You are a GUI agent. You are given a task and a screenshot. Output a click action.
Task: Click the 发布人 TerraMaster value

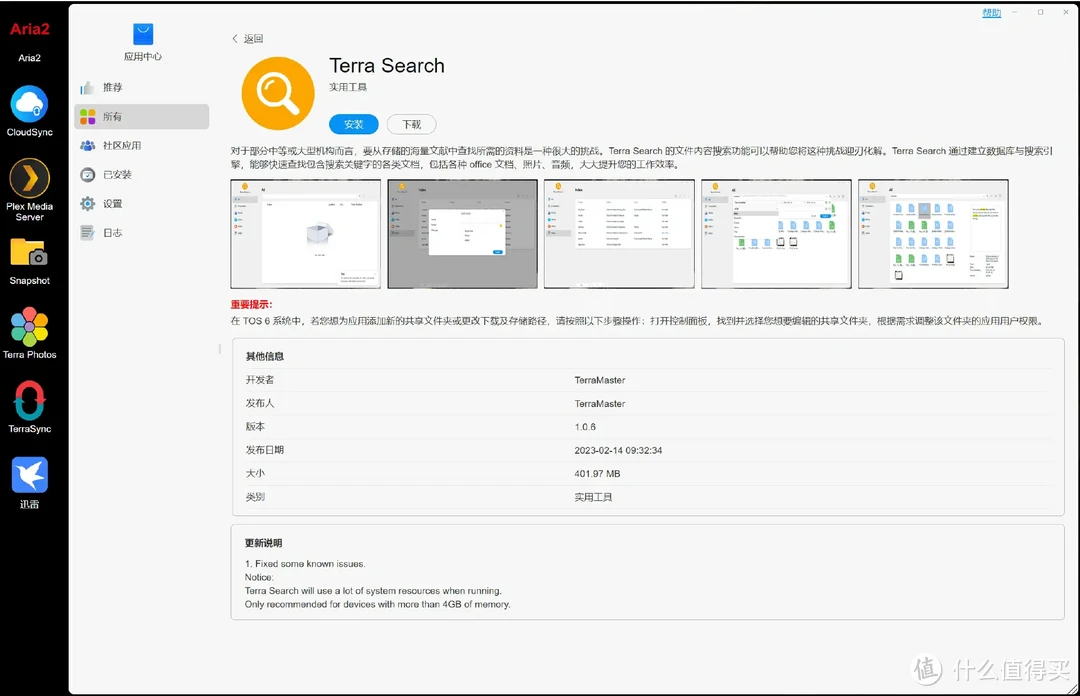coord(600,403)
